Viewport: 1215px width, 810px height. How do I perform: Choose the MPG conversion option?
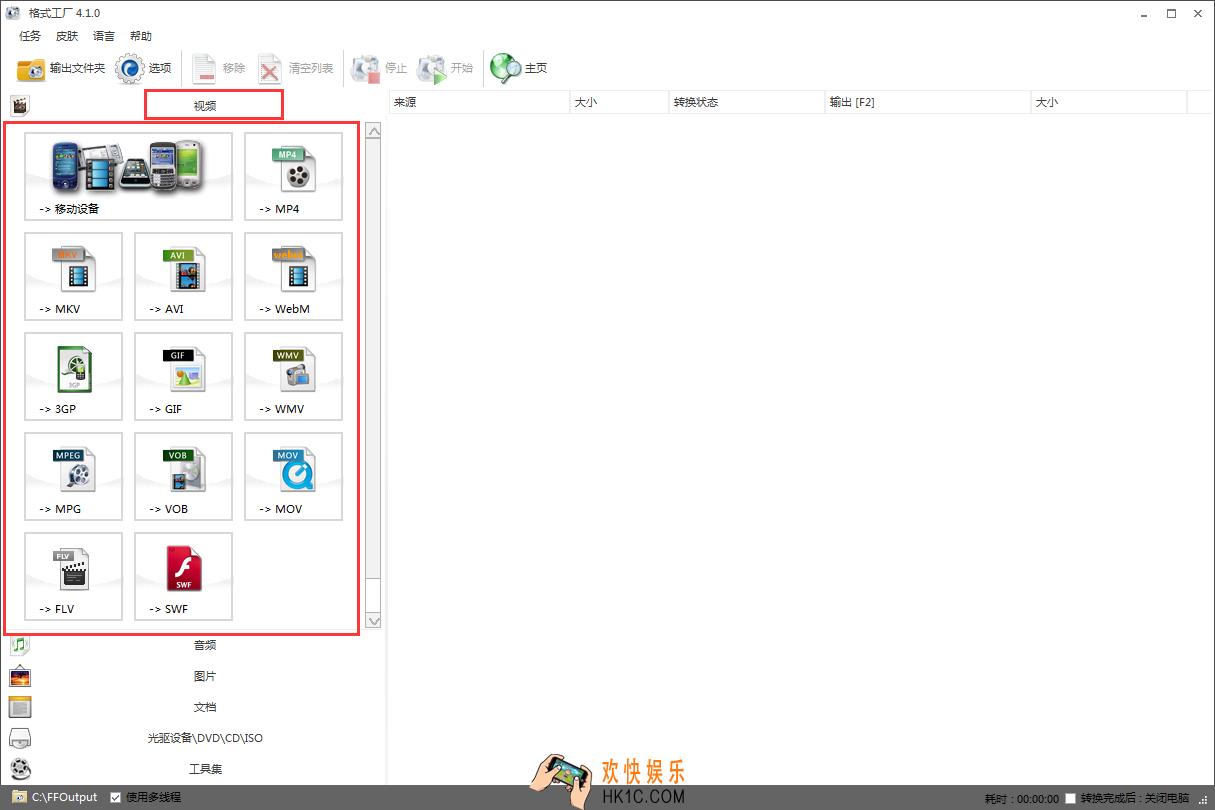click(x=73, y=476)
